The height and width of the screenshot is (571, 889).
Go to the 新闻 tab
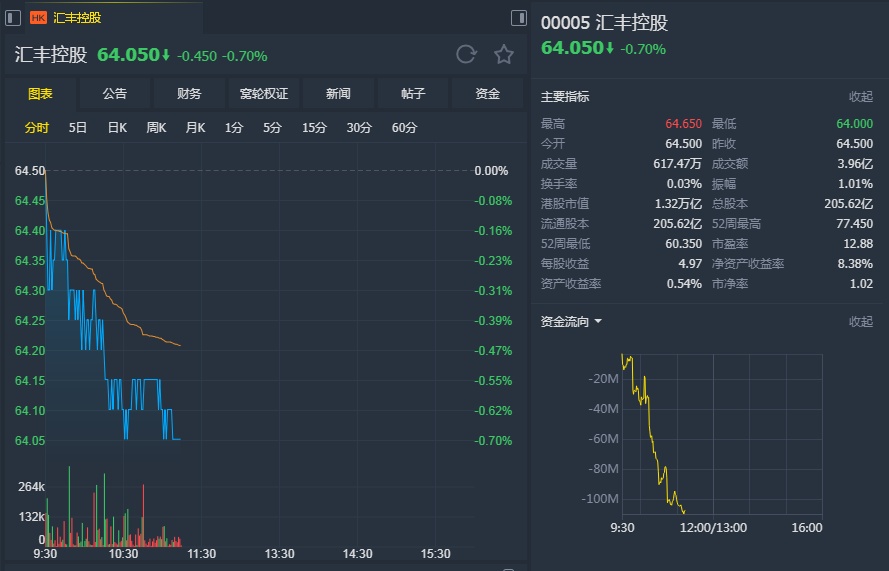pos(338,94)
